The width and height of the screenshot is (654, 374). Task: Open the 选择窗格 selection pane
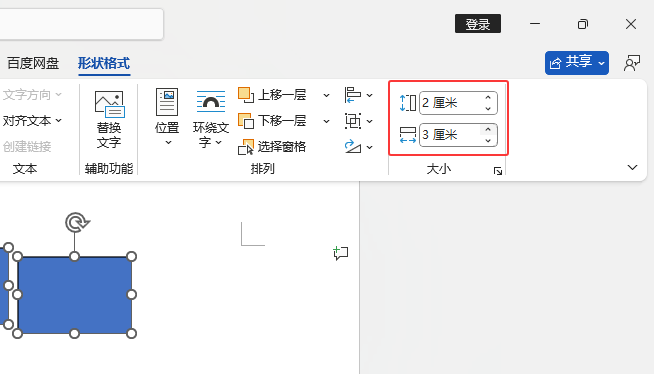pyautogui.click(x=272, y=147)
